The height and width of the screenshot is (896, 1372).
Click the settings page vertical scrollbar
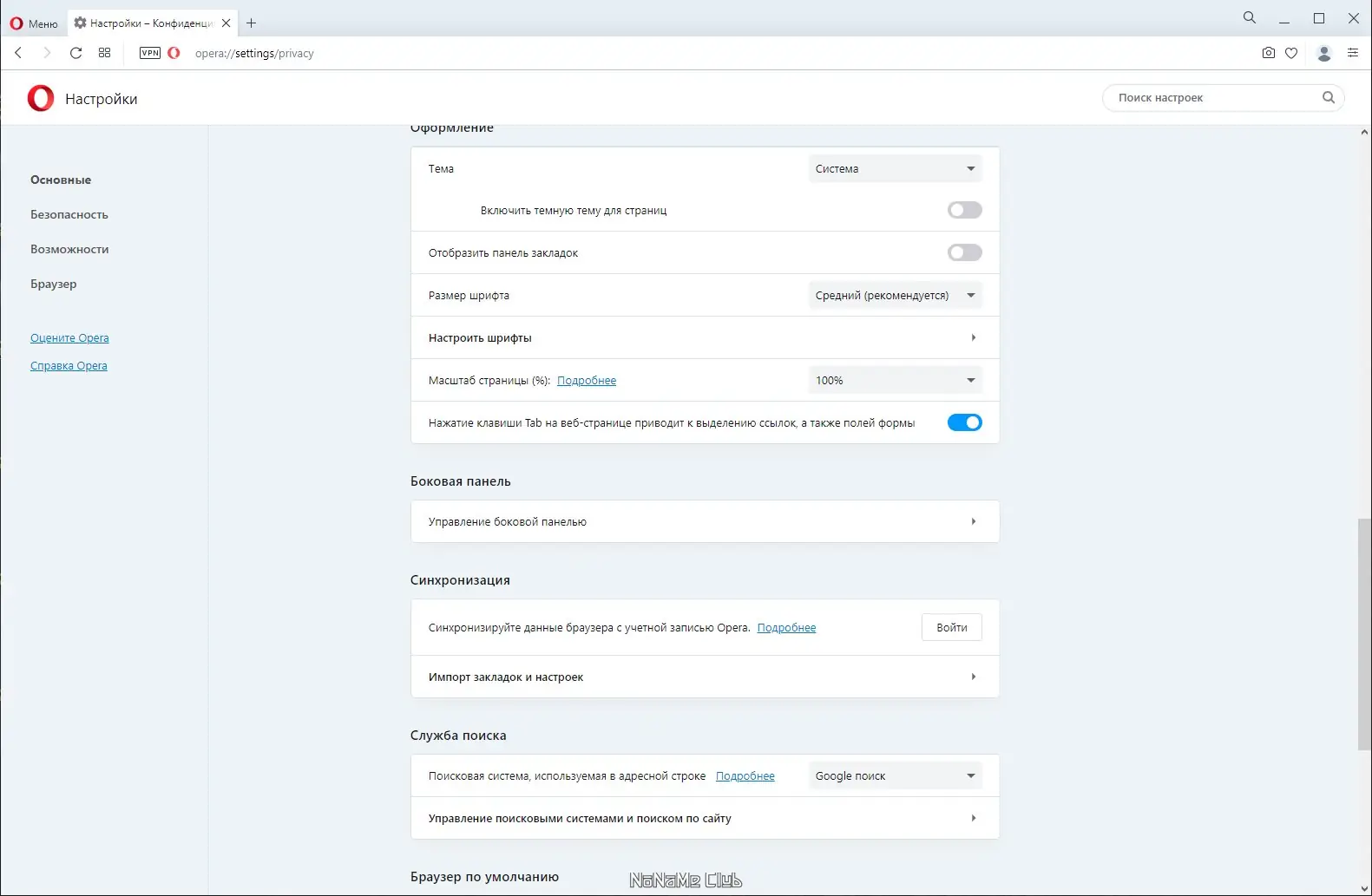(x=1364, y=633)
